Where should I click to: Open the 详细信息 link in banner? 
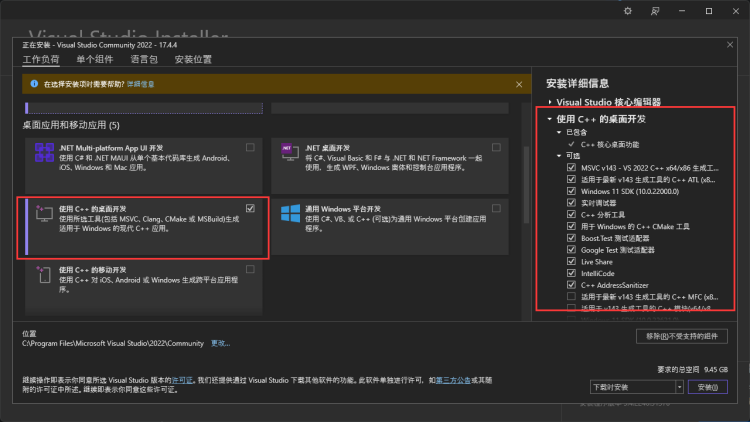pos(141,84)
